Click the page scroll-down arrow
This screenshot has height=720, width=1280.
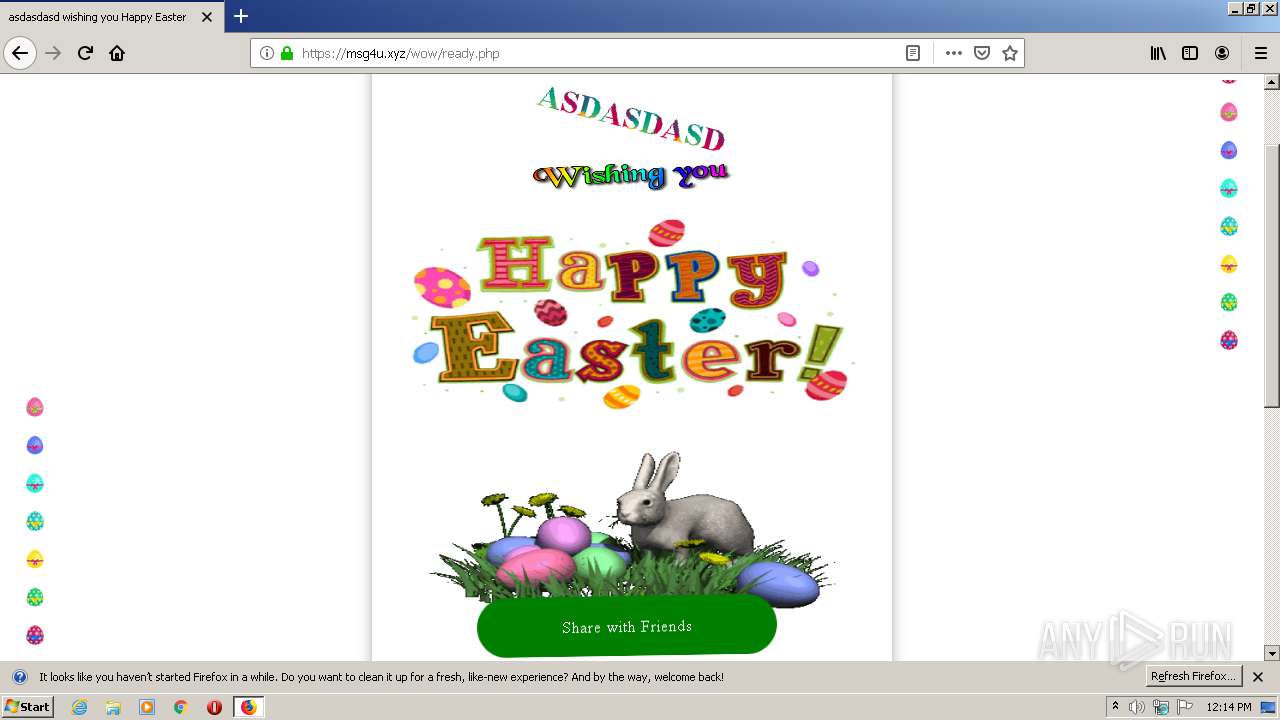[1272, 653]
